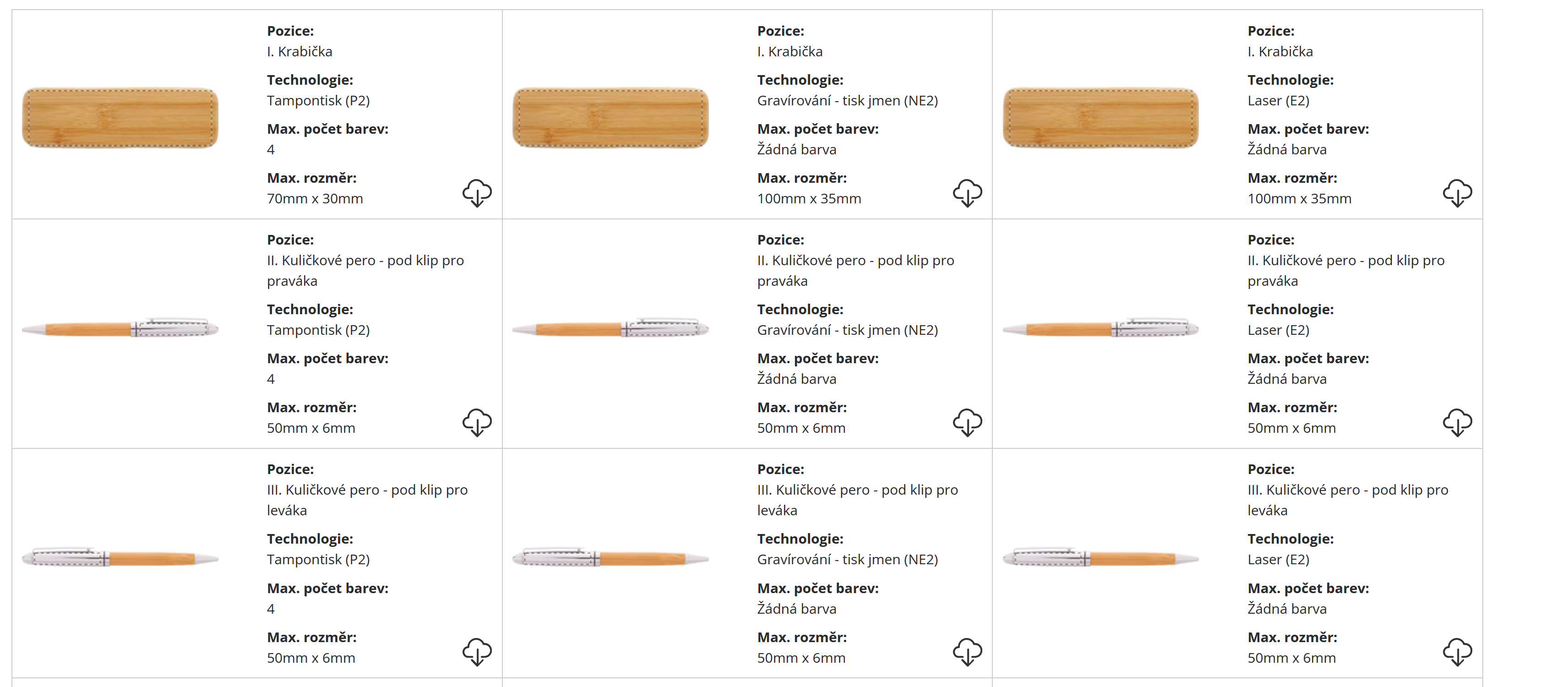Click the 70mm x 30mm size text
Viewport: 1568px width, 687px height.
click(315, 198)
